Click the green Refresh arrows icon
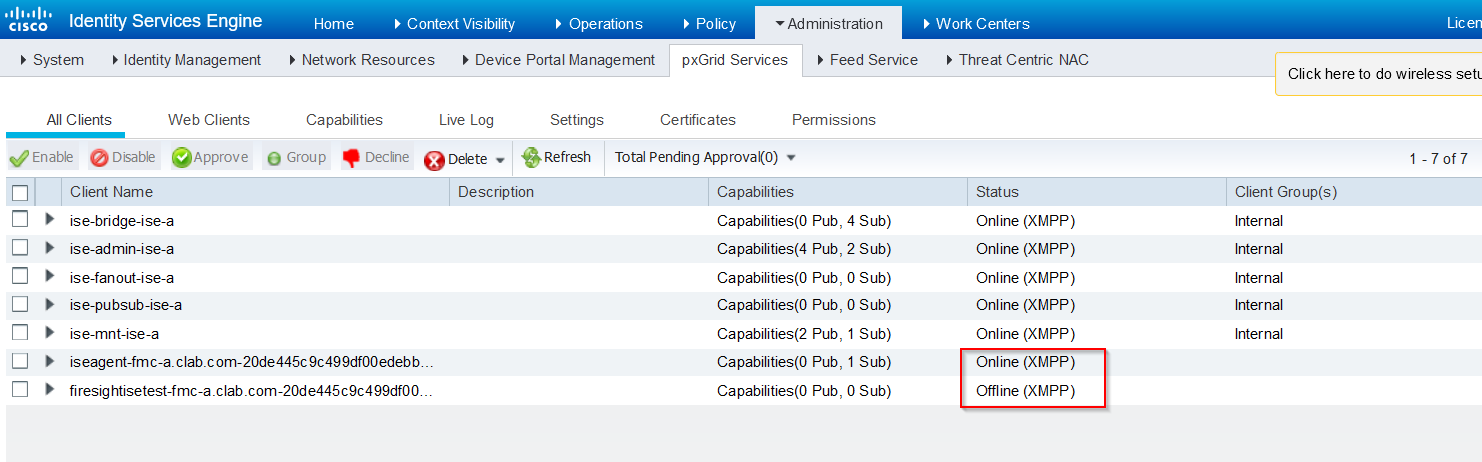The width and height of the screenshot is (1482, 462). [x=531, y=157]
